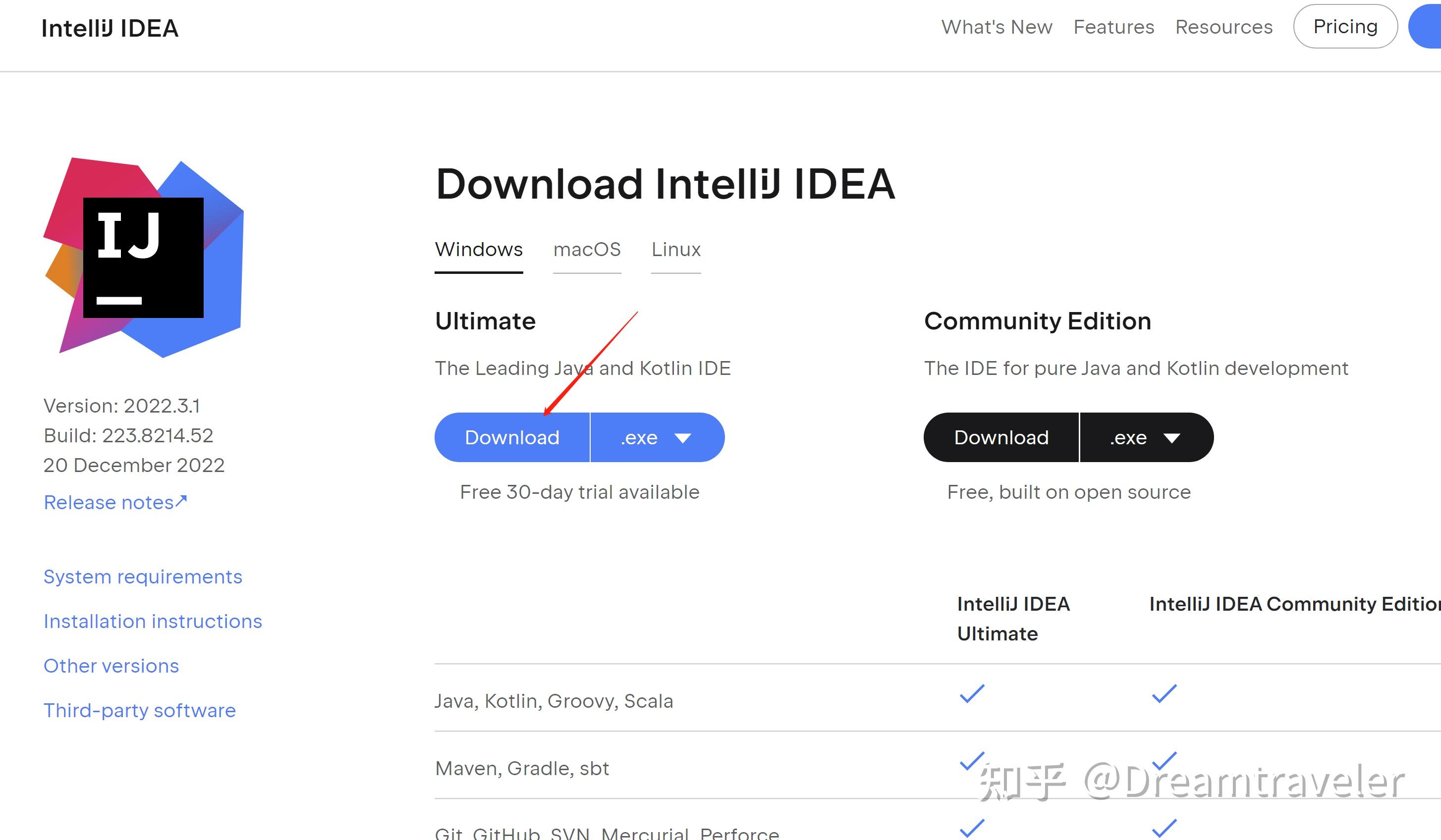Screen dimensions: 1441x840
Task: Open Installation instructions
Action: (x=153, y=621)
